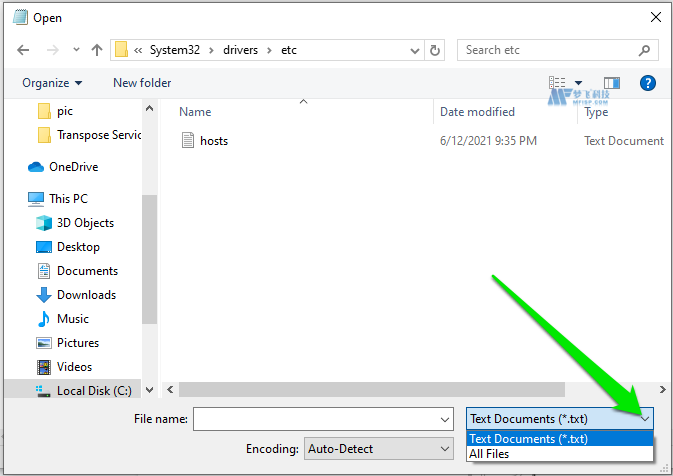Select the hosts file in list
673x476 pixels.
pyautogui.click(x=213, y=141)
